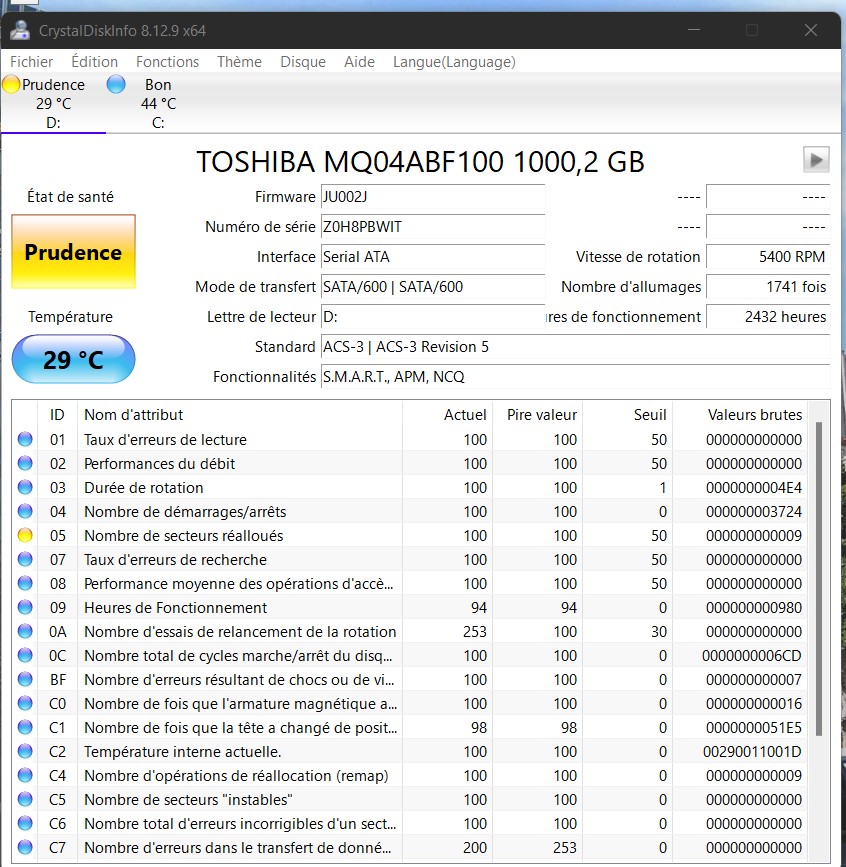The image size is (846, 867).
Task: Click raw value 0000000006CD
Action: (x=752, y=655)
